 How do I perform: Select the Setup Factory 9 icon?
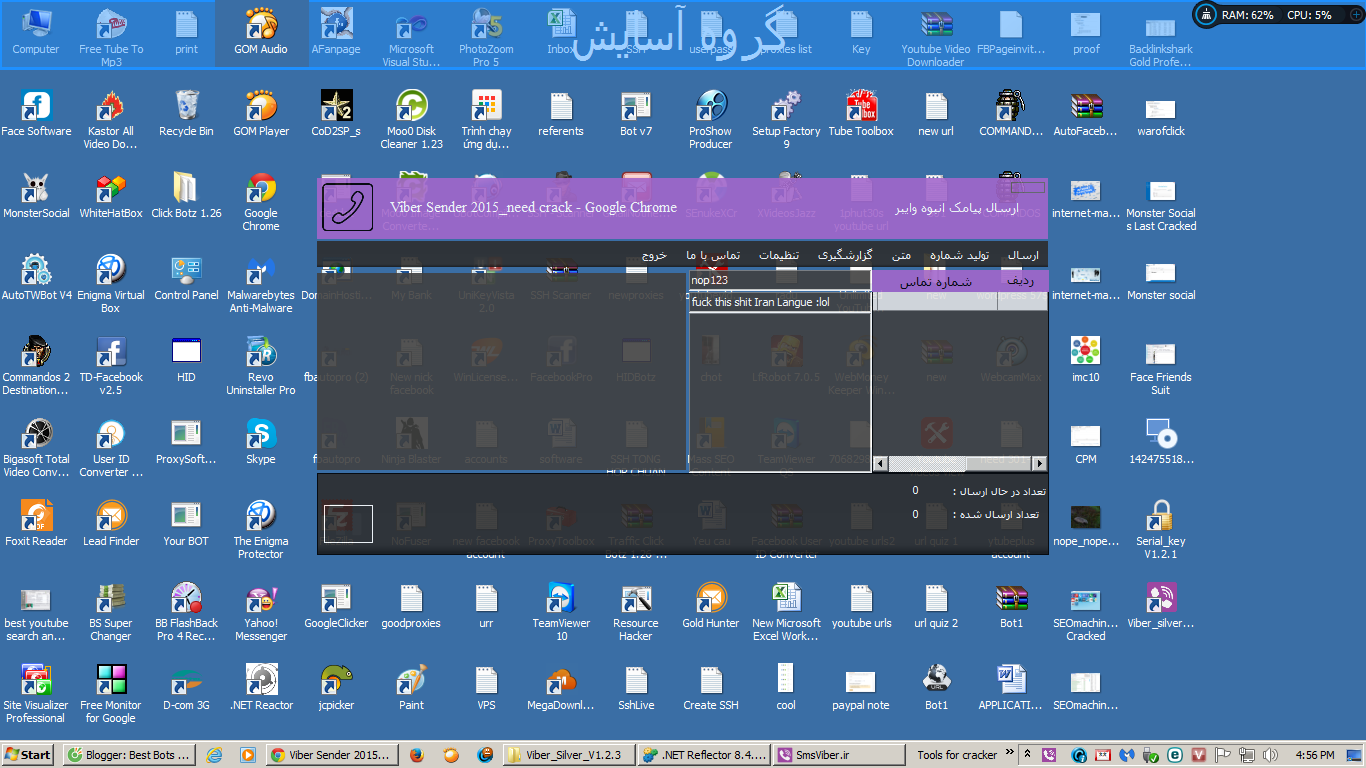click(786, 120)
